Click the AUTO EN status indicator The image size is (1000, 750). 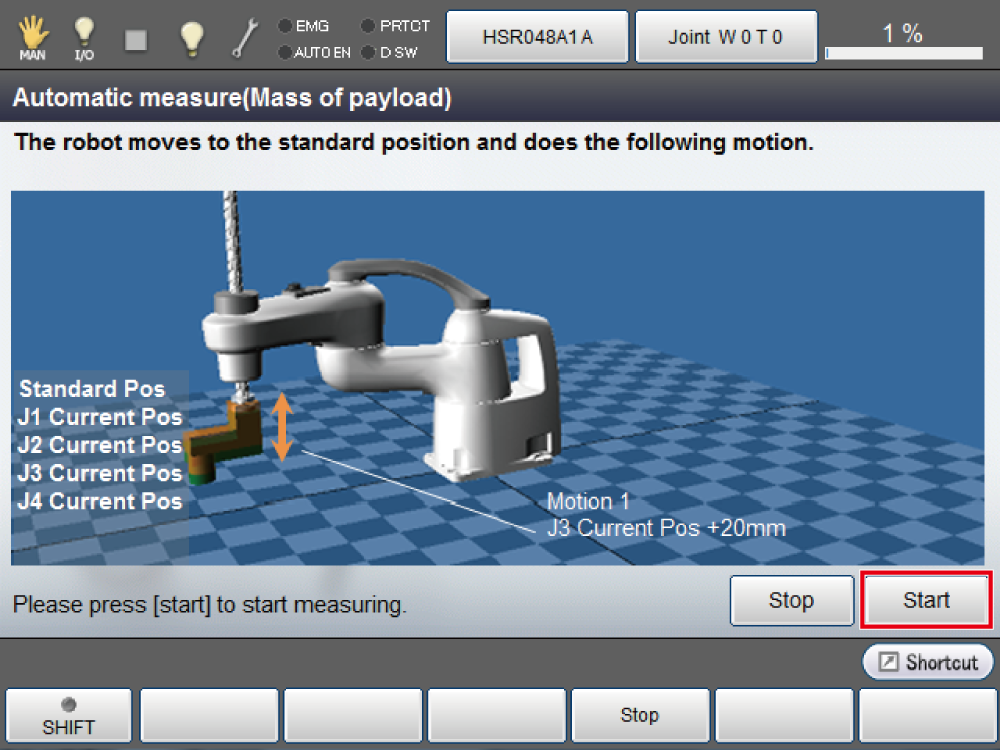(314, 52)
